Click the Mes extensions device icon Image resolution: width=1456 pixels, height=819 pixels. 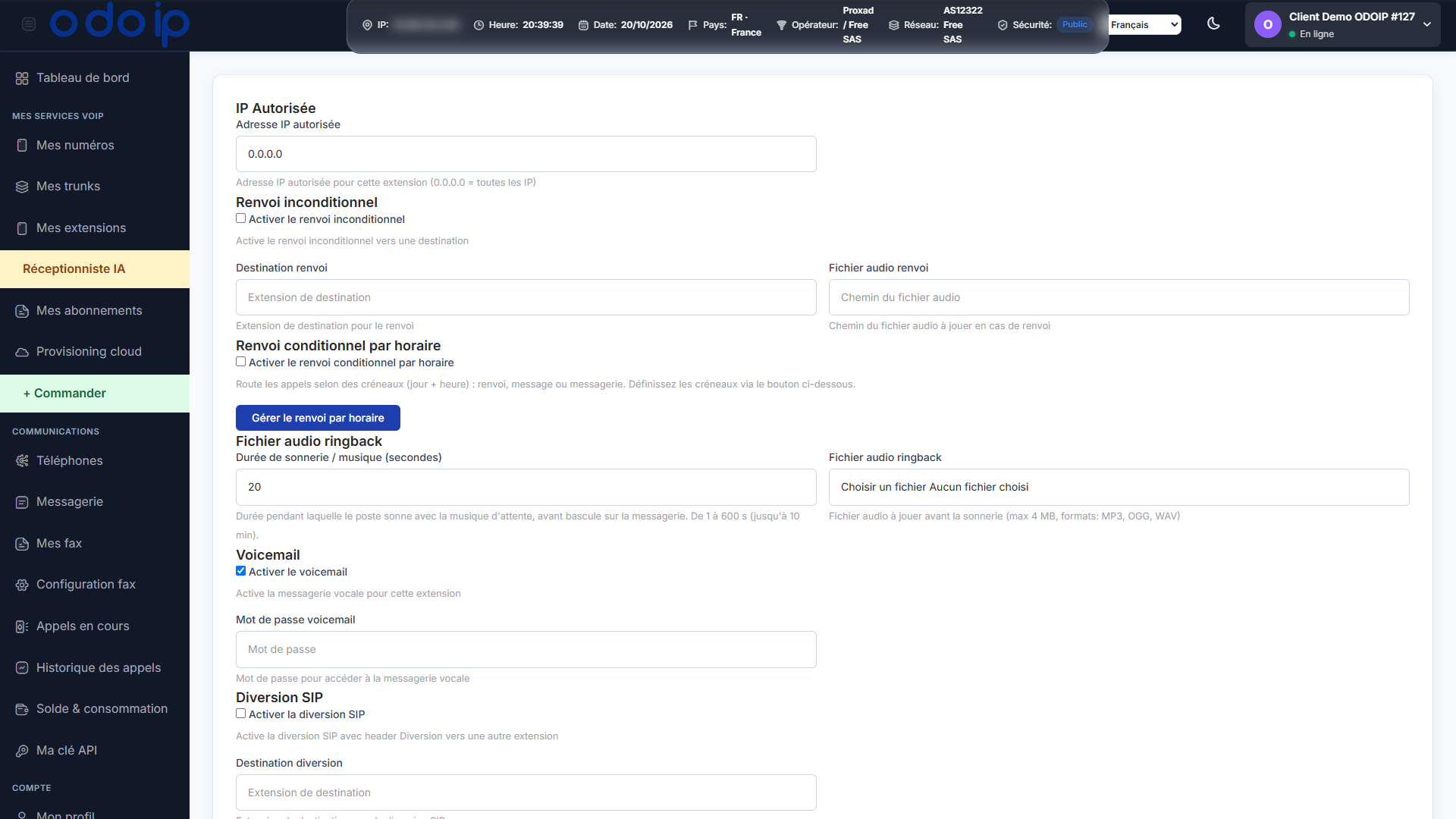click(x=22, y=228)
